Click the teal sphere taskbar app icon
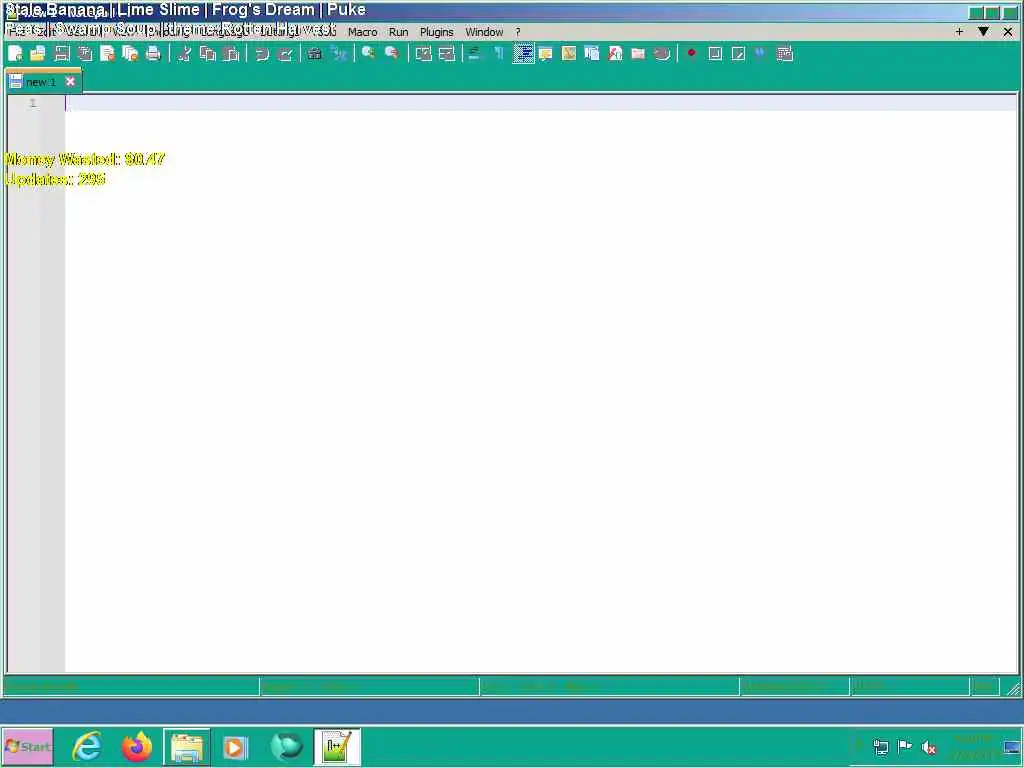This screenshot has height=768, width=1024. click(287, 746)
